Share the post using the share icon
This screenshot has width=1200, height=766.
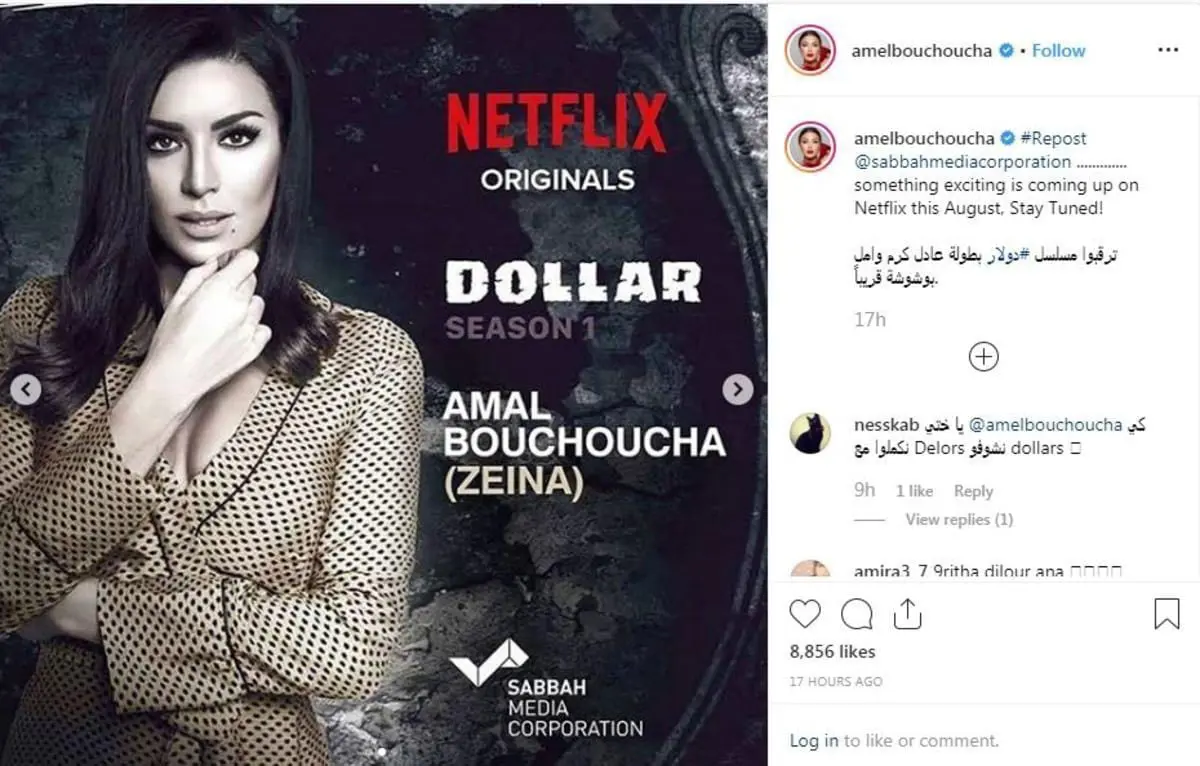(907, 613)
